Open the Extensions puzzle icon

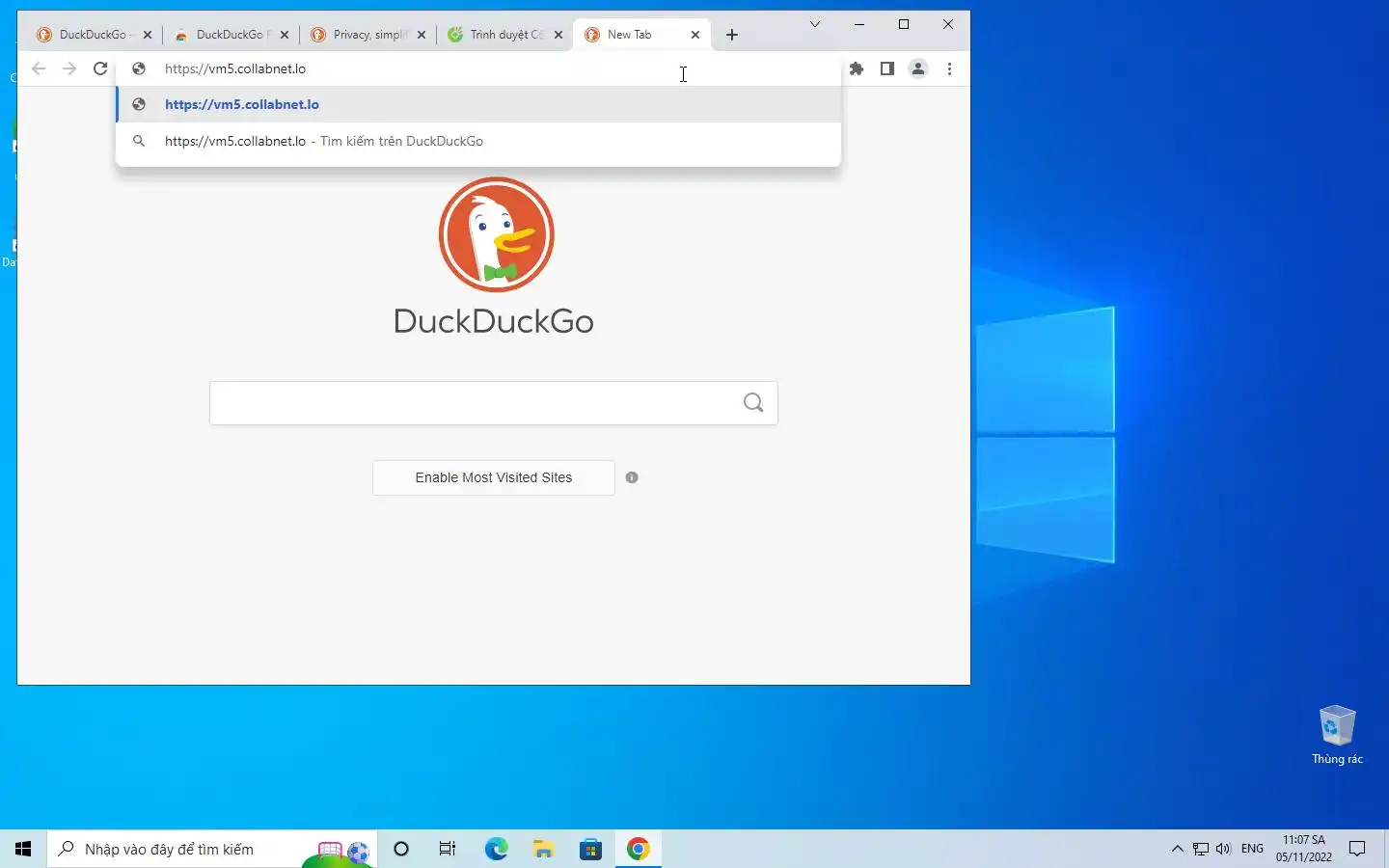click(x=857, y=68)
